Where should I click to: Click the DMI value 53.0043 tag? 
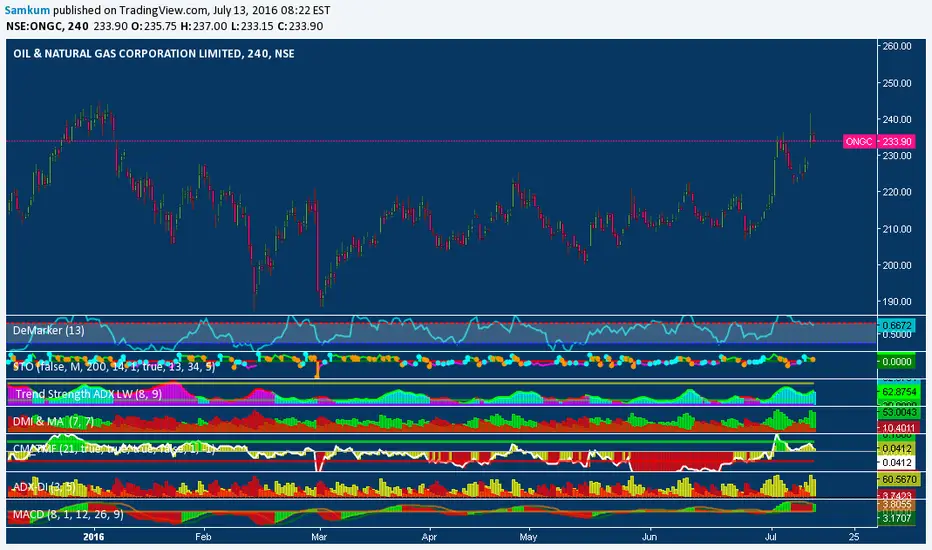click(898, 412)
